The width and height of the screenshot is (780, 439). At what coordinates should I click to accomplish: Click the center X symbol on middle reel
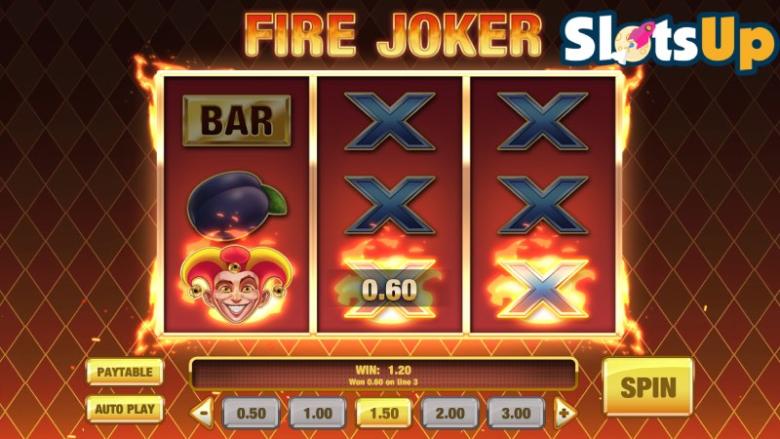[x=390, y=205]
